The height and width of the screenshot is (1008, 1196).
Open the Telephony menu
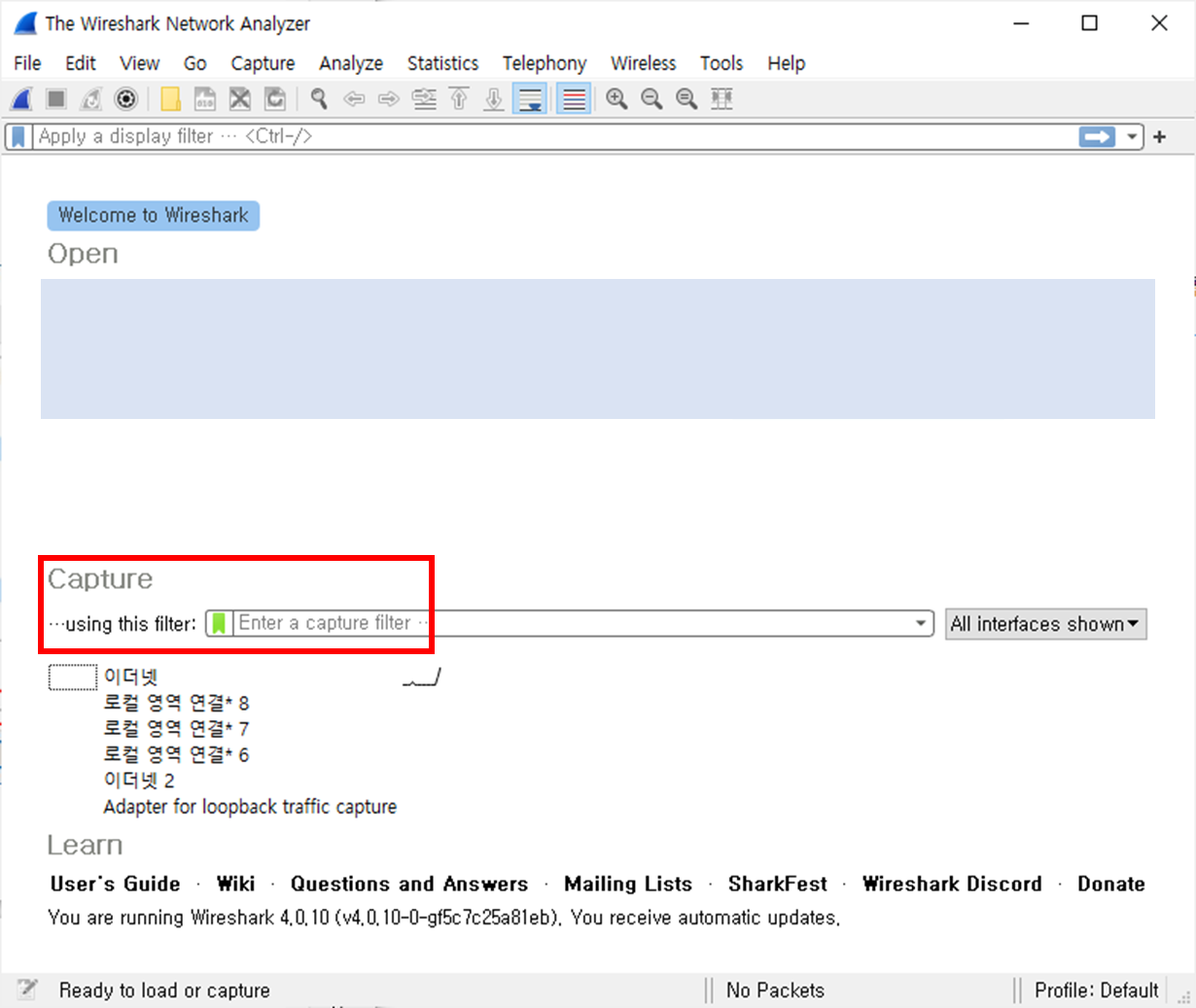(x=545, y=63)
